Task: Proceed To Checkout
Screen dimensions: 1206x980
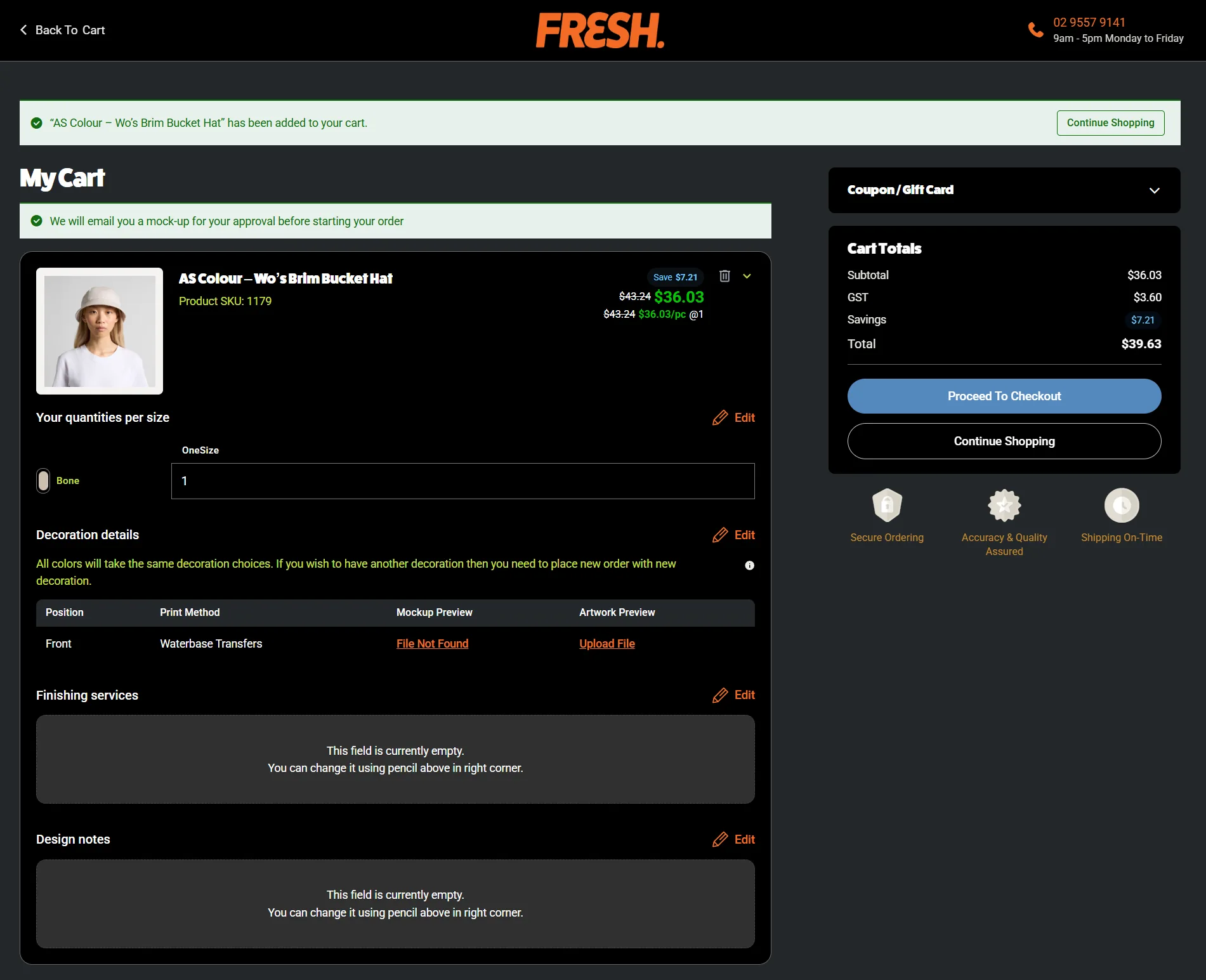Action: coord(1004,396)
